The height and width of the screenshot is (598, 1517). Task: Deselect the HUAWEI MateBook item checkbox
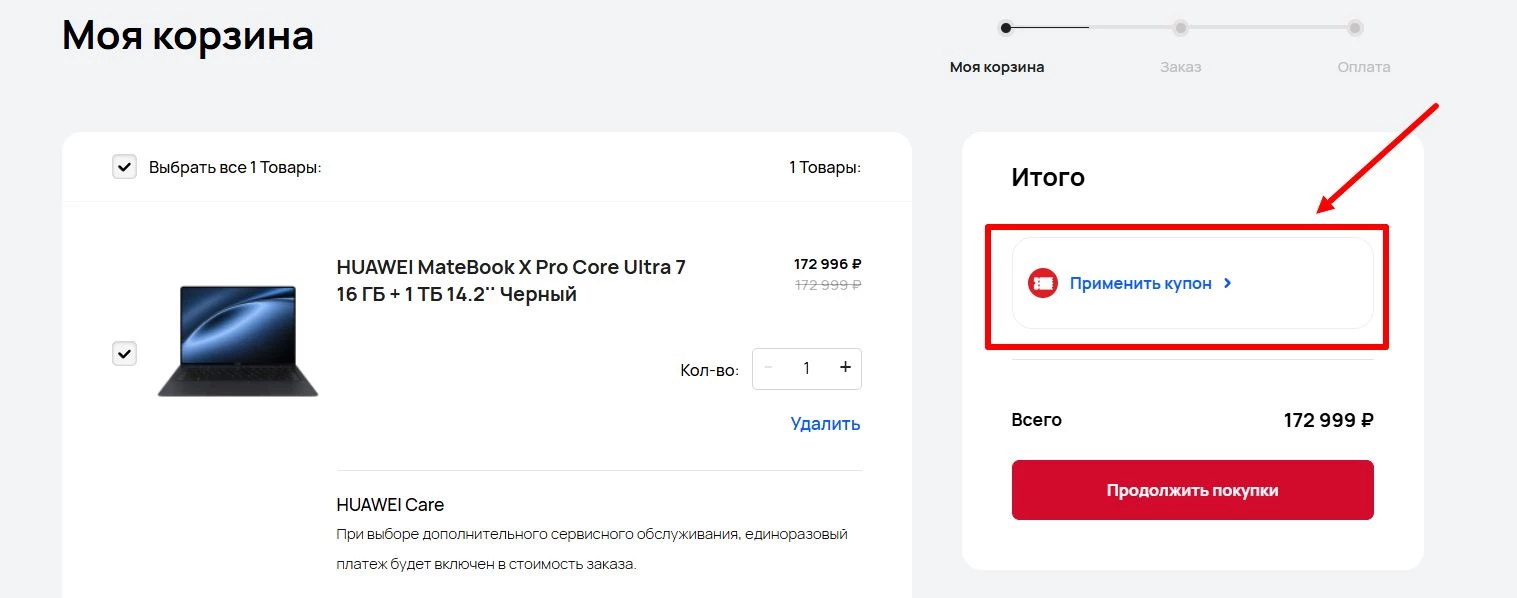(124, 353)
